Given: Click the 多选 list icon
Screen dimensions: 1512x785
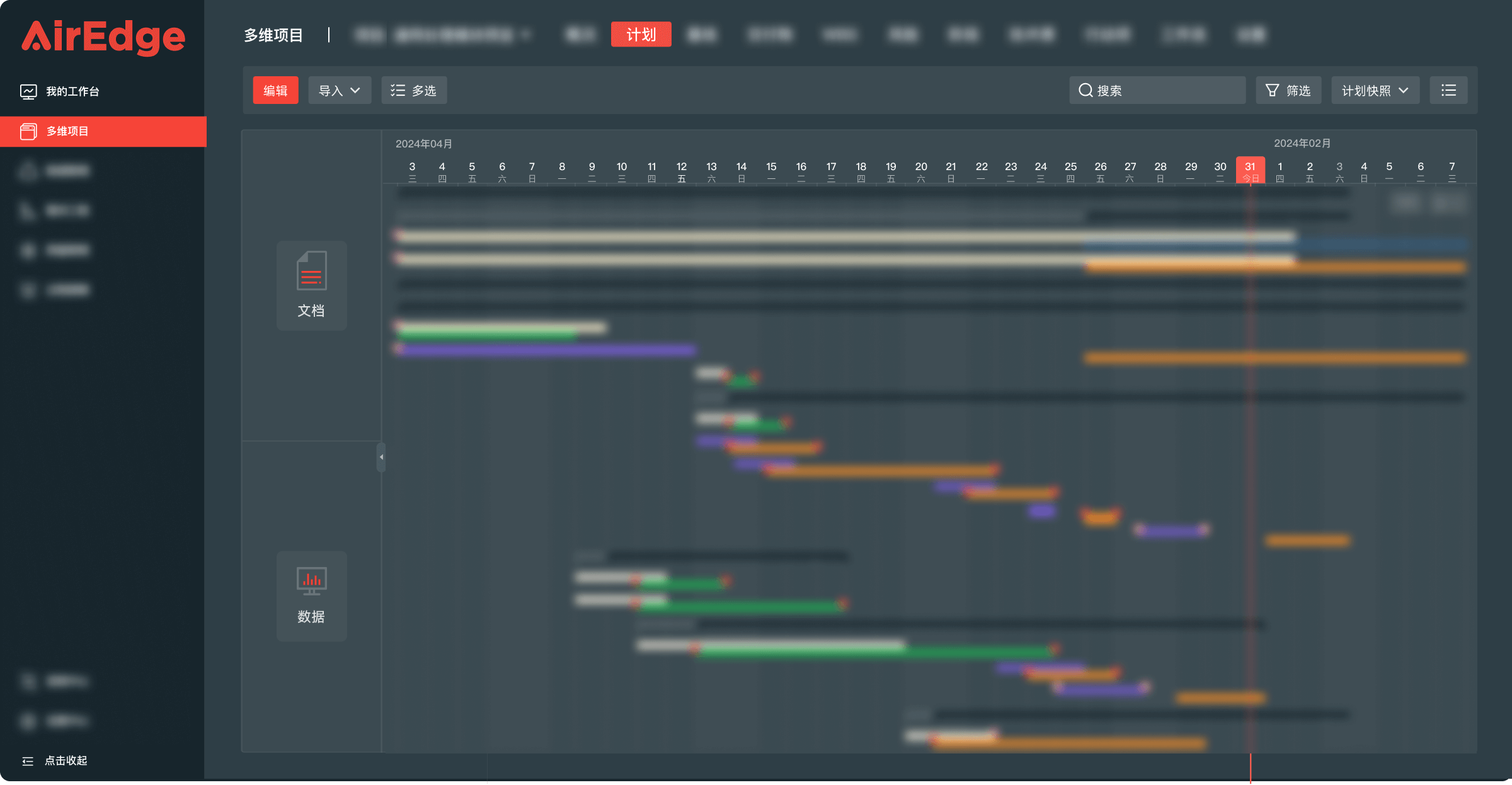Looking at the screenshot, I should click(398, 91).
